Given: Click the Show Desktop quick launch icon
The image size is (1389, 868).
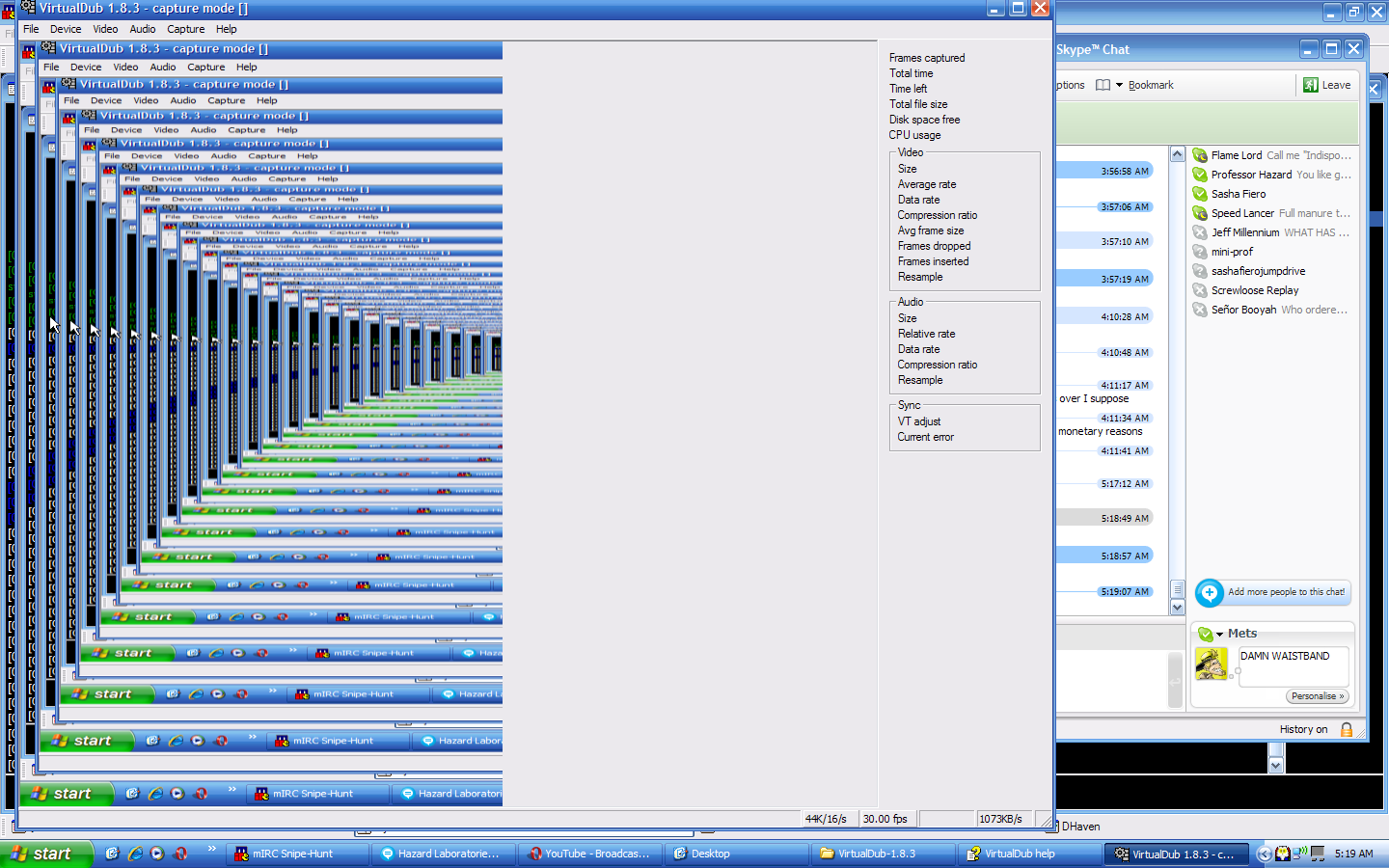Looking at the screenshot, I should pos(112,854).
